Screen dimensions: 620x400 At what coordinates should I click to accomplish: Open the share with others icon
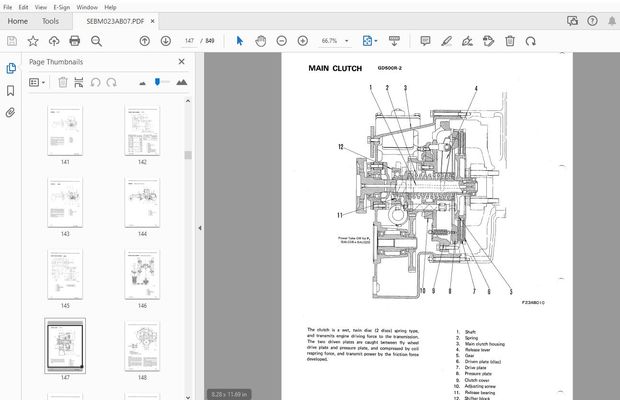[573, 21]
